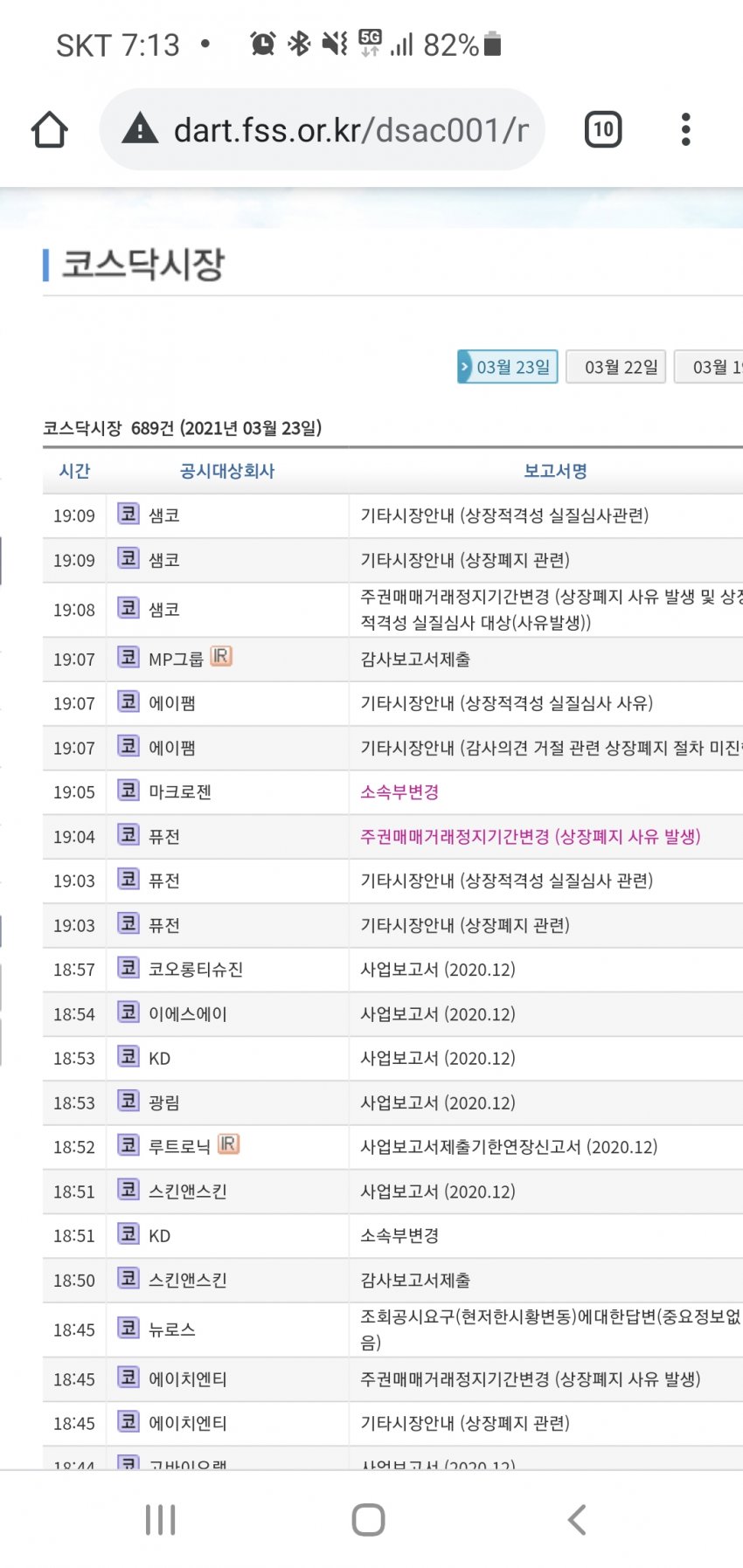743x1568 pixels.
Task: Click KOSDAQ icon beside 마크로젠
Action: click(128, 791)
